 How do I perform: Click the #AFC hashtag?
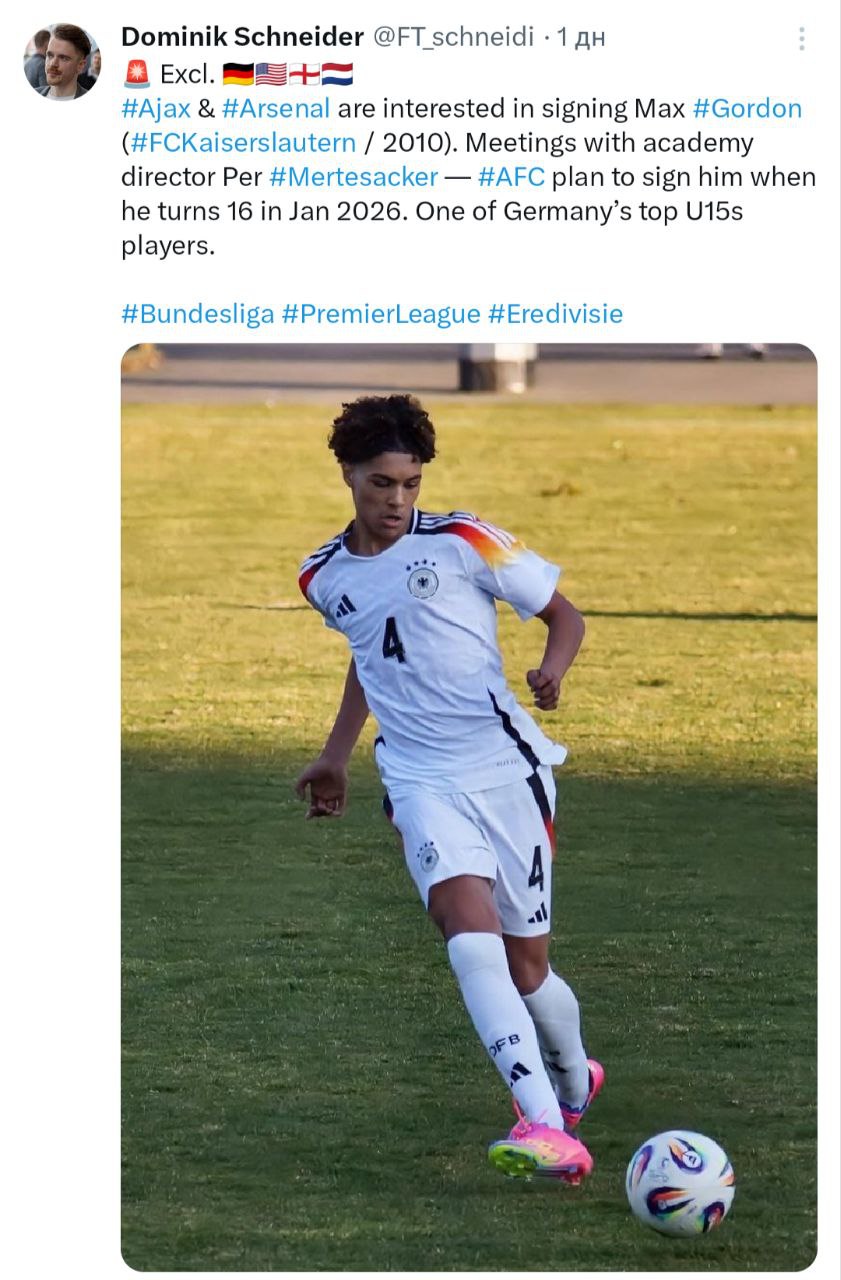click(x=511, y=178)
